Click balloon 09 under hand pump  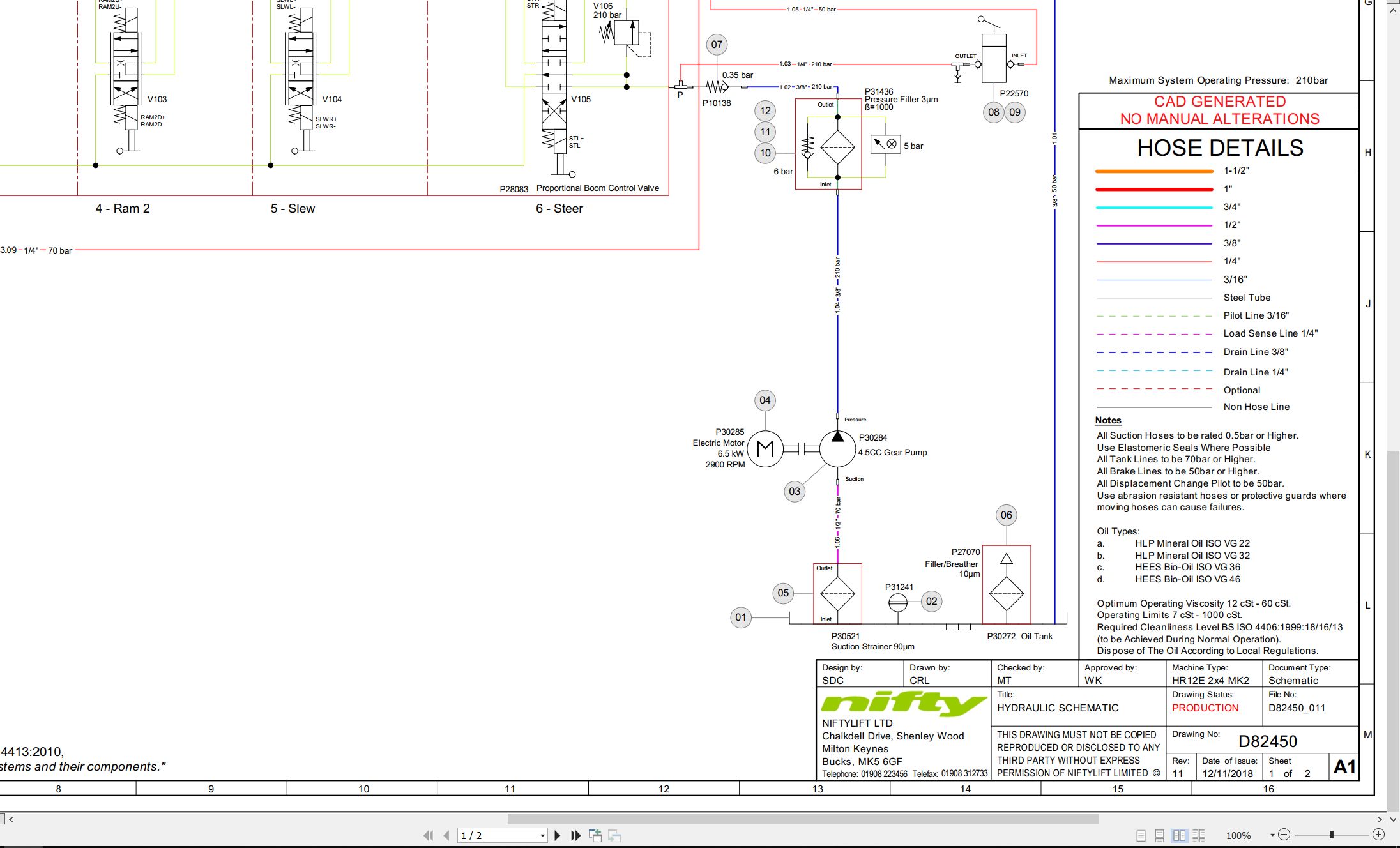[x=1015, y=112]
